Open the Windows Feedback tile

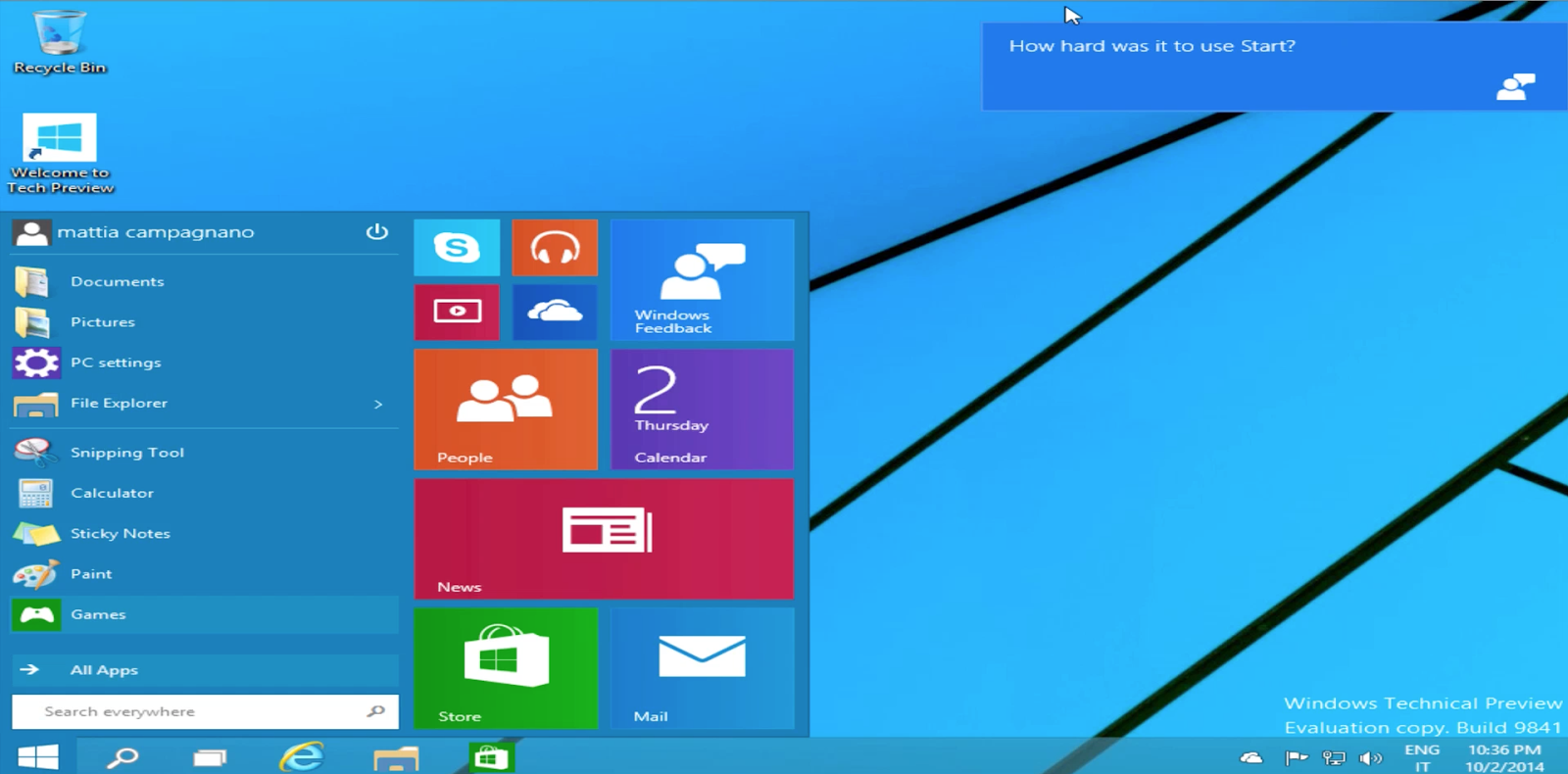703,279
